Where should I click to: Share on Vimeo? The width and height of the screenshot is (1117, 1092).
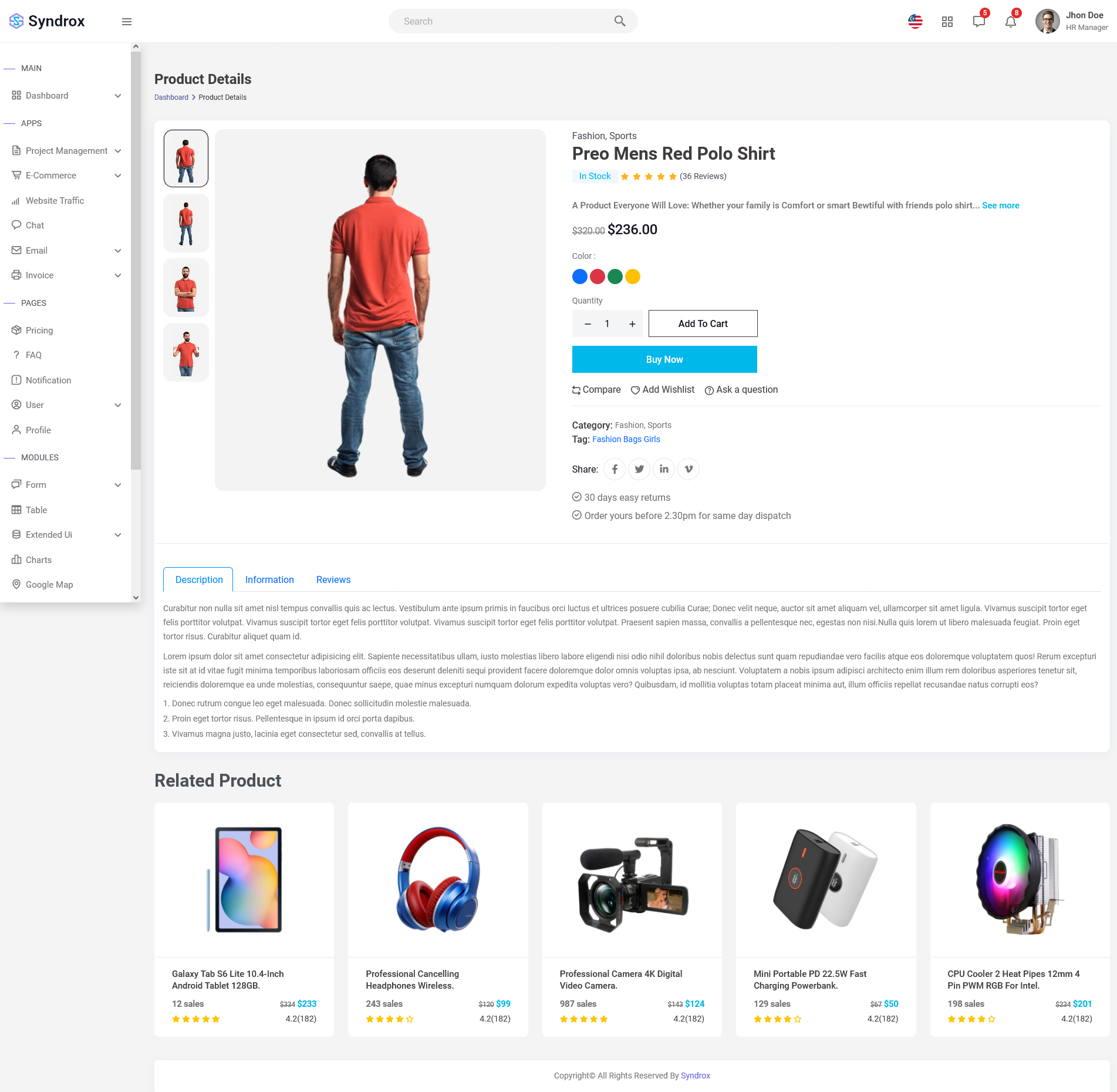coord(689,469)
